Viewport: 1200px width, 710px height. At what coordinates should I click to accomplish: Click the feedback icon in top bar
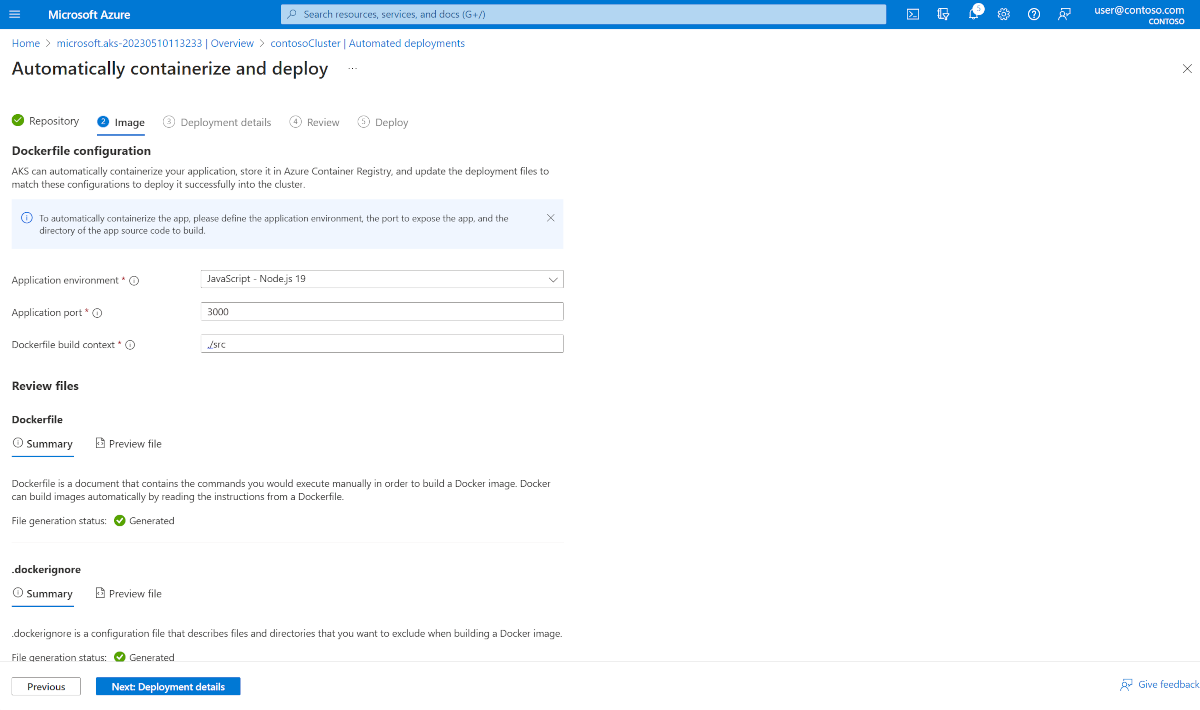point(1064,14)
